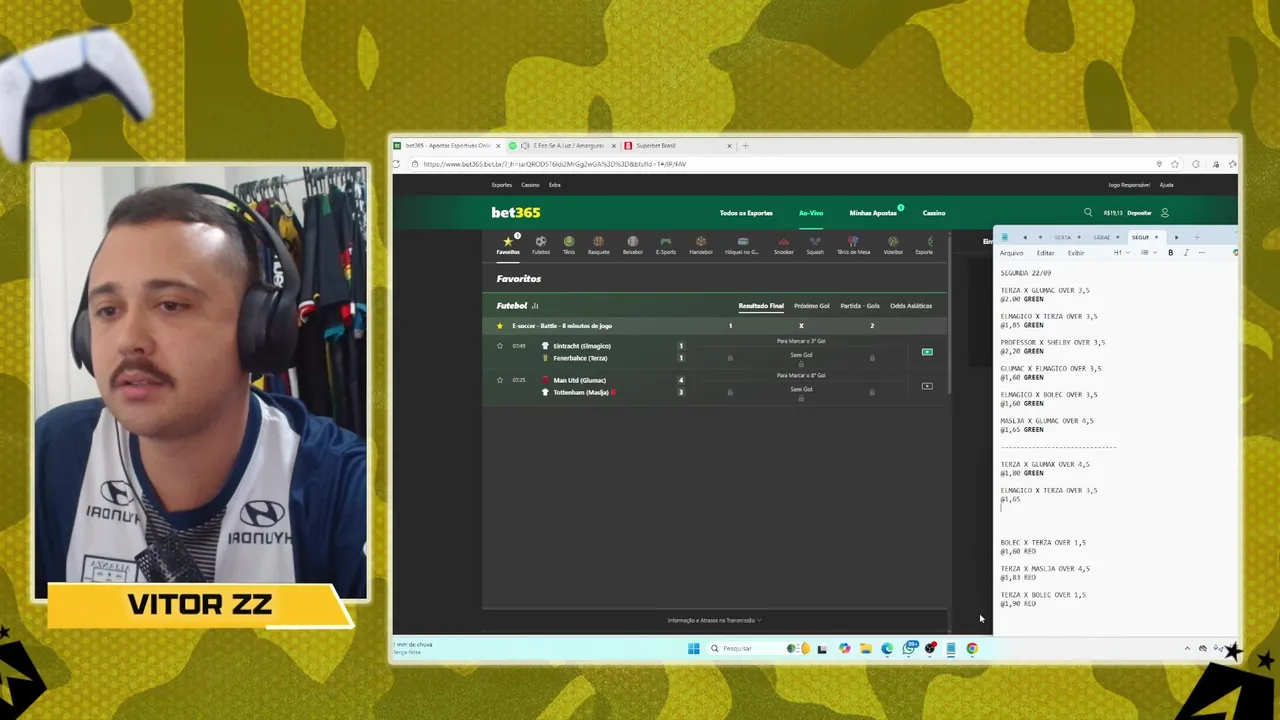
Task: Select the Odds Asiáticas market tab
Action: click(911, 306)
